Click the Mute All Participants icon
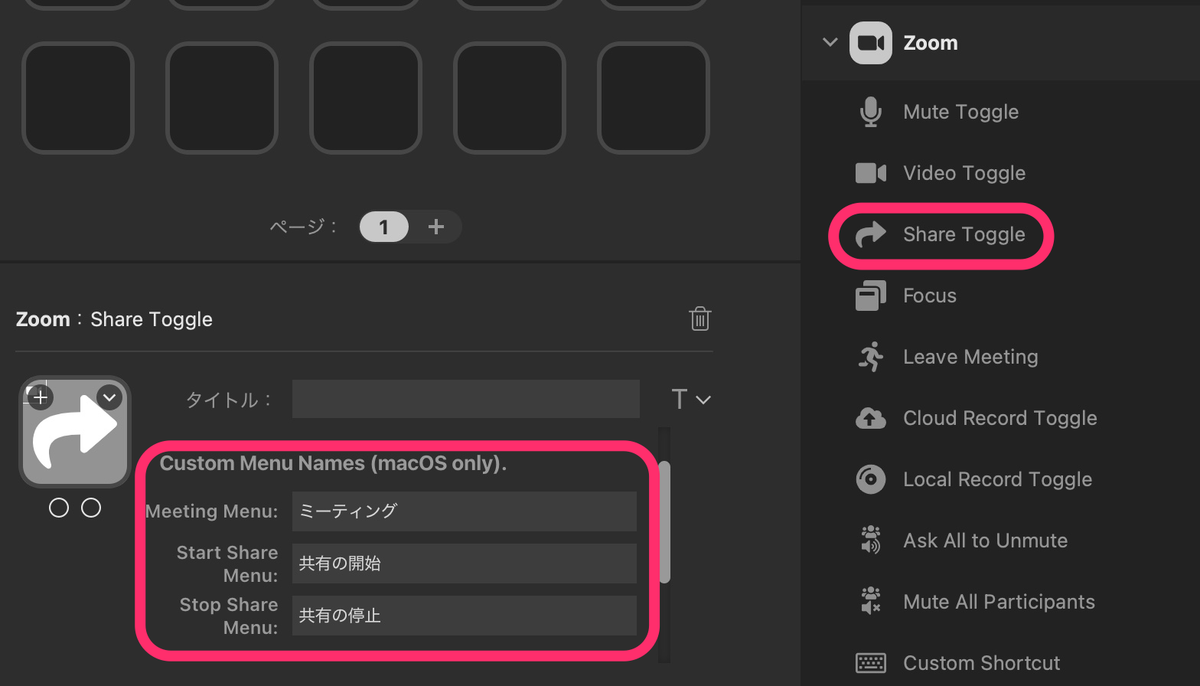The image size is (1200, 686). point(869,601)
